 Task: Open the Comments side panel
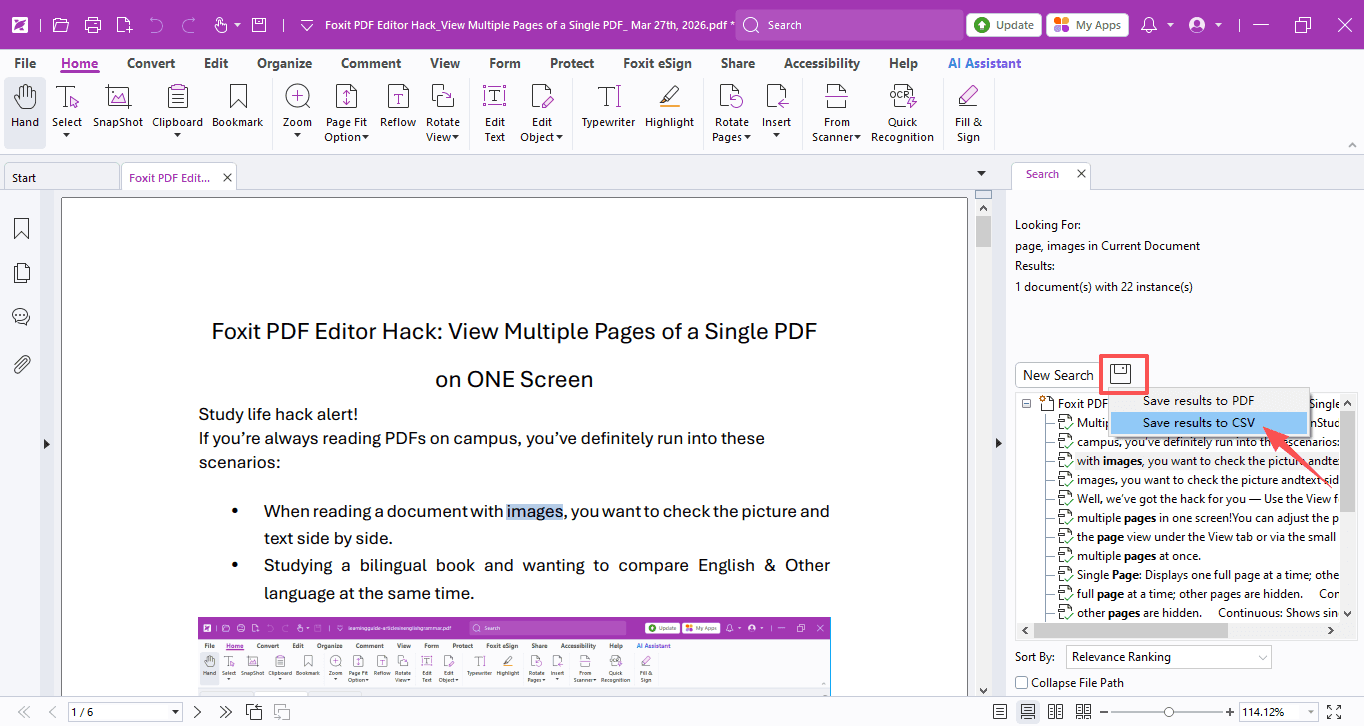[21, 317]
